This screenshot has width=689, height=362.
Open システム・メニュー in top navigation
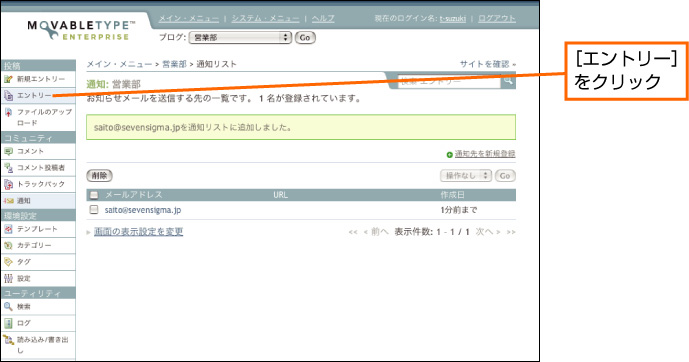[265, 18]
